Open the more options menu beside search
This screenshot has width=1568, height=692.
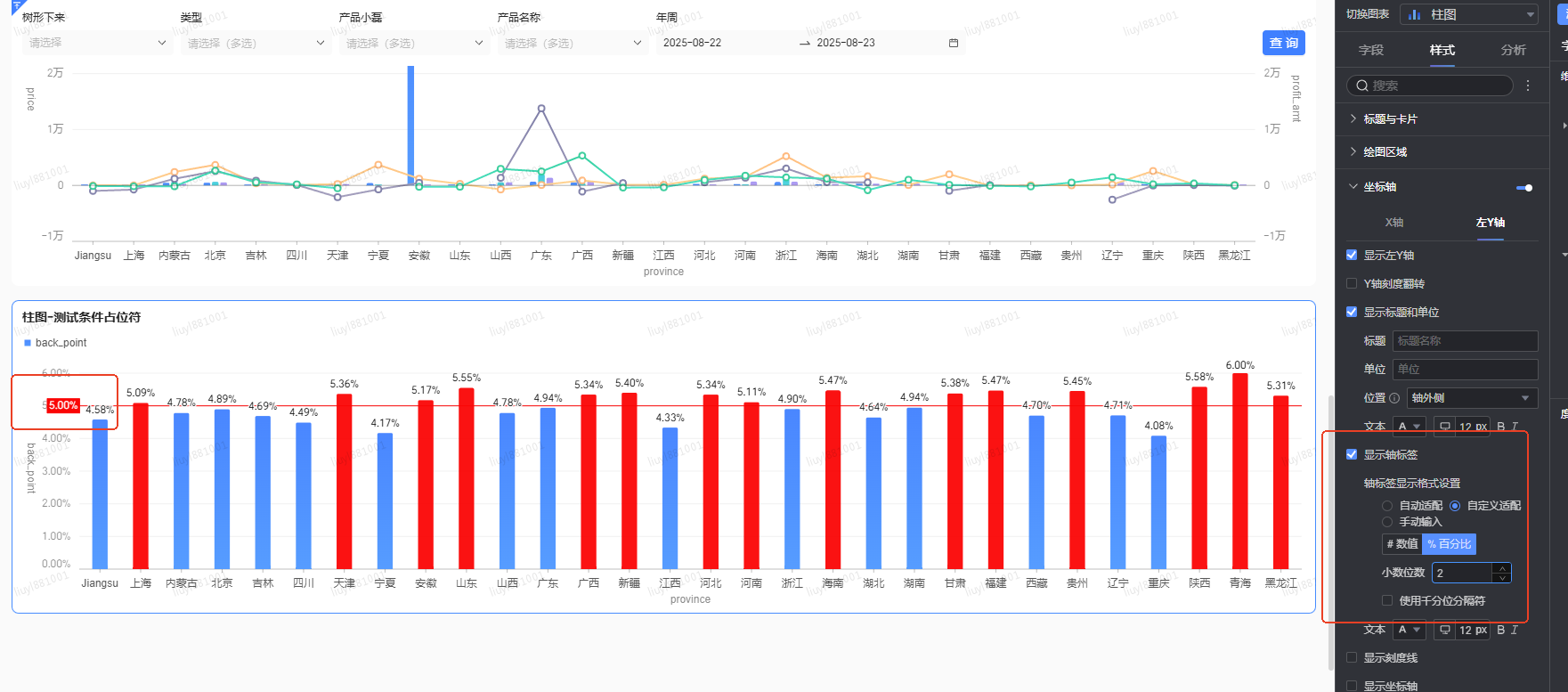click(1528, 85)
